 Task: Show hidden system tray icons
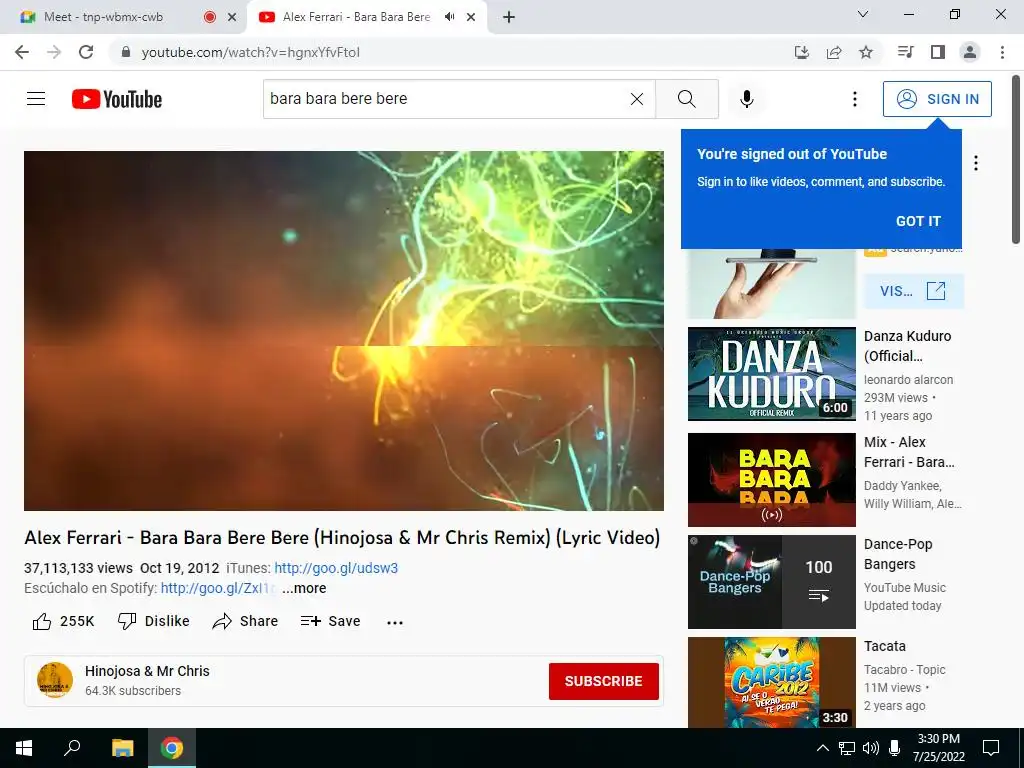coord(823,748)
